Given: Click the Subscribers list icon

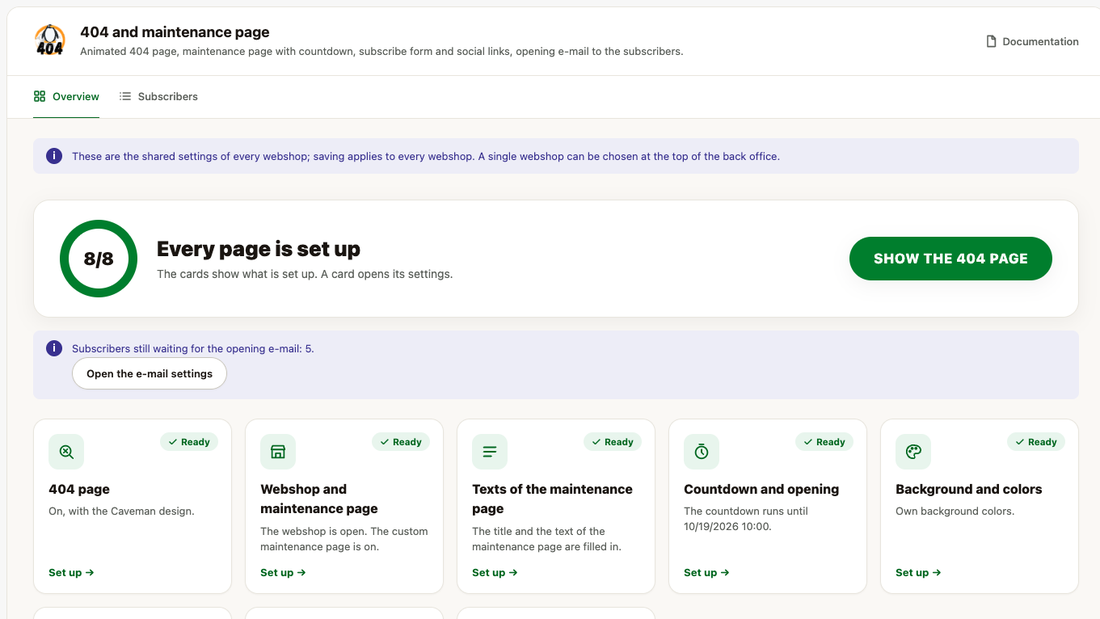Looking at the screenshot, I should coord(125,96).
